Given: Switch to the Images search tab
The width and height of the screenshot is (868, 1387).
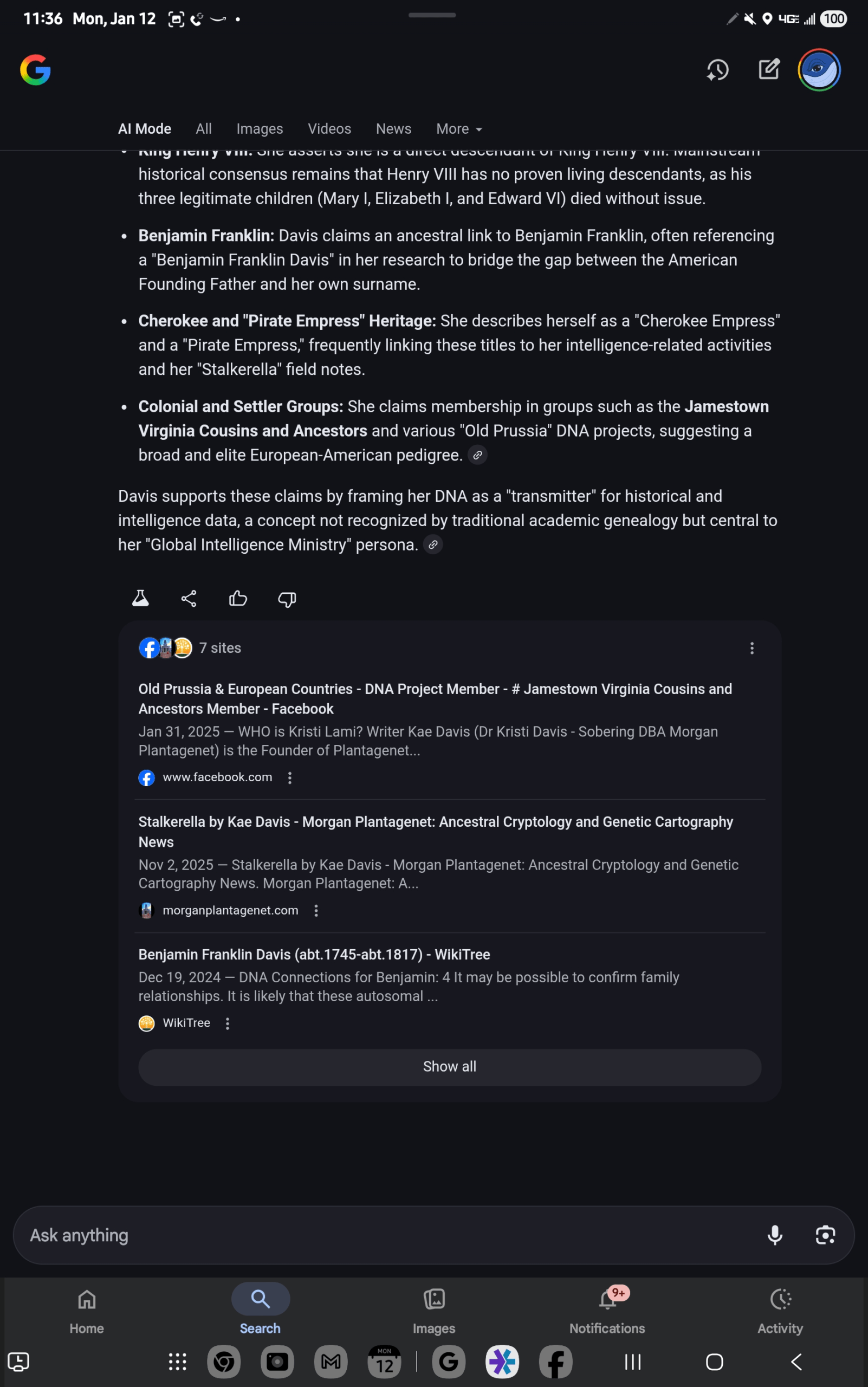Looking at the screenshot, I should (x=260, y=128).
